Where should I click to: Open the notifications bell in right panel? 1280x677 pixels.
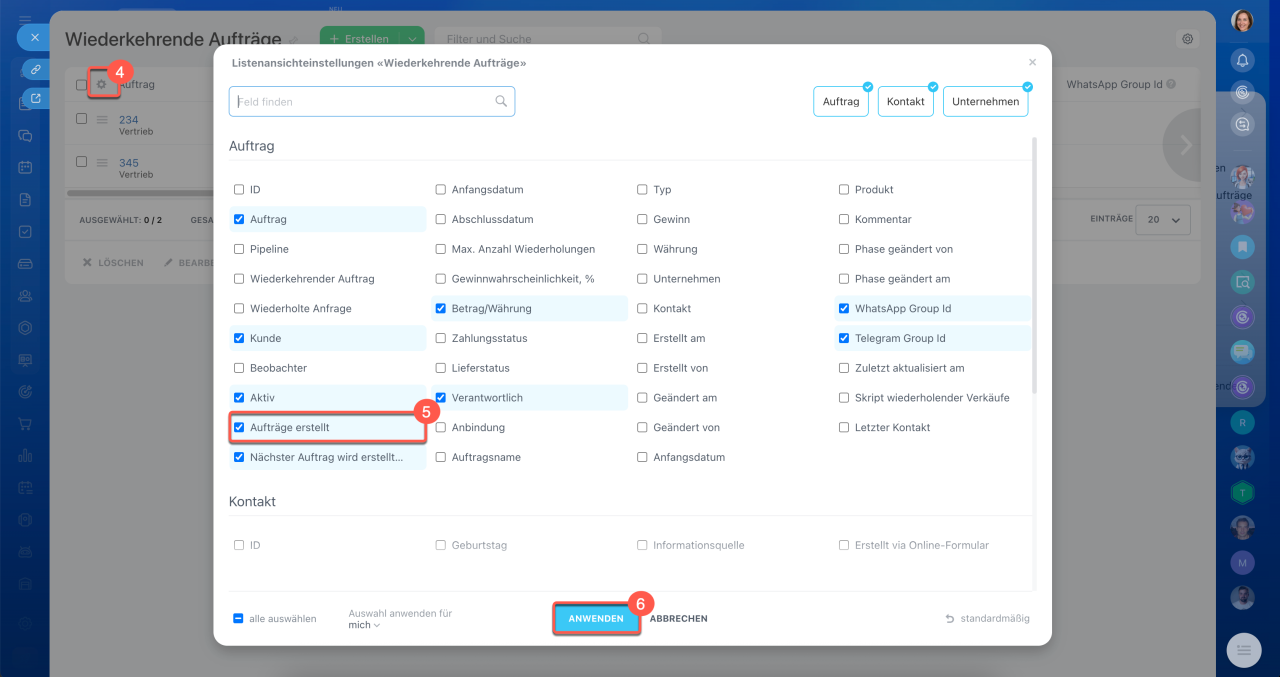click(x=1242, y=60)
